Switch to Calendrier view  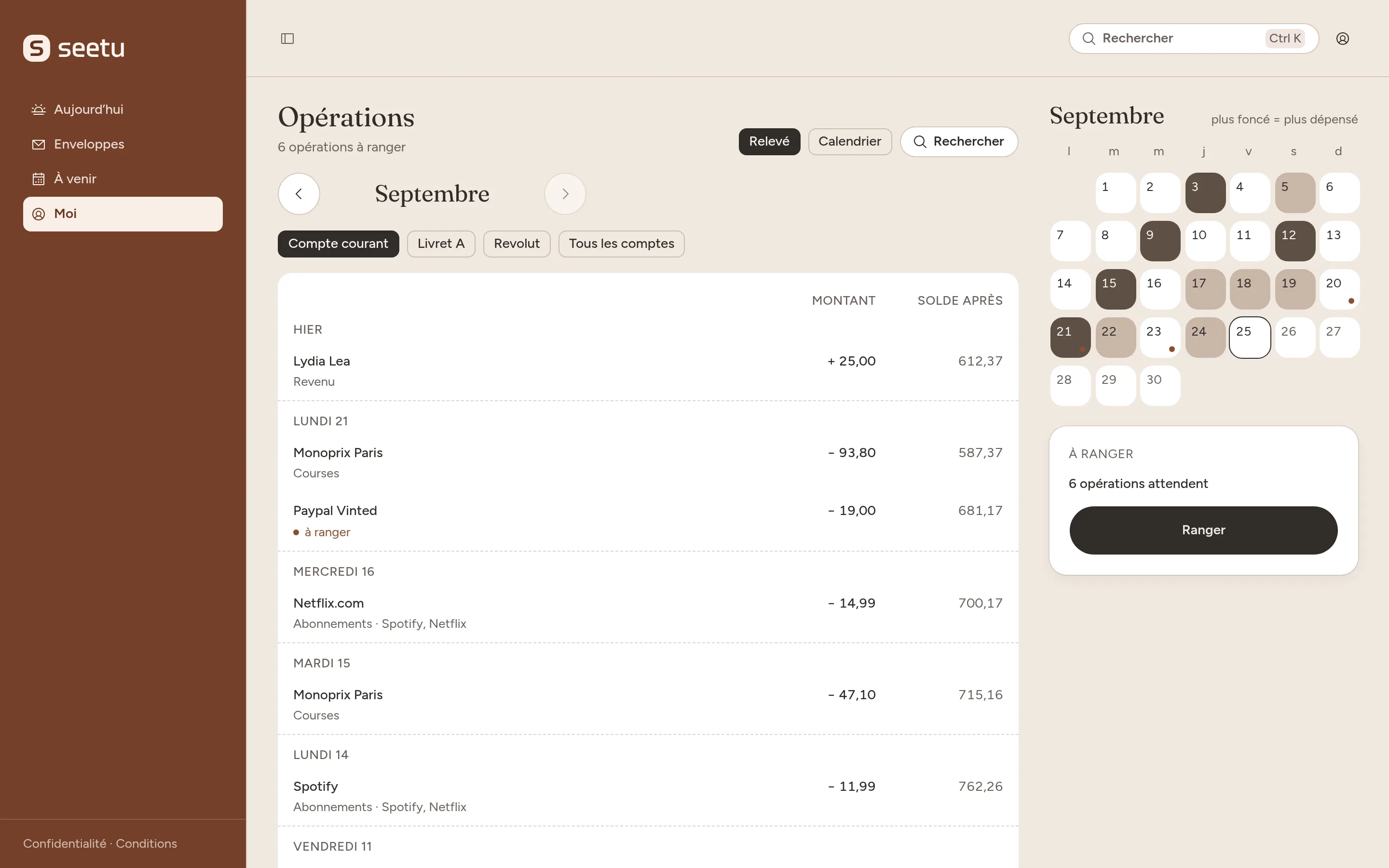click(849, 142)
